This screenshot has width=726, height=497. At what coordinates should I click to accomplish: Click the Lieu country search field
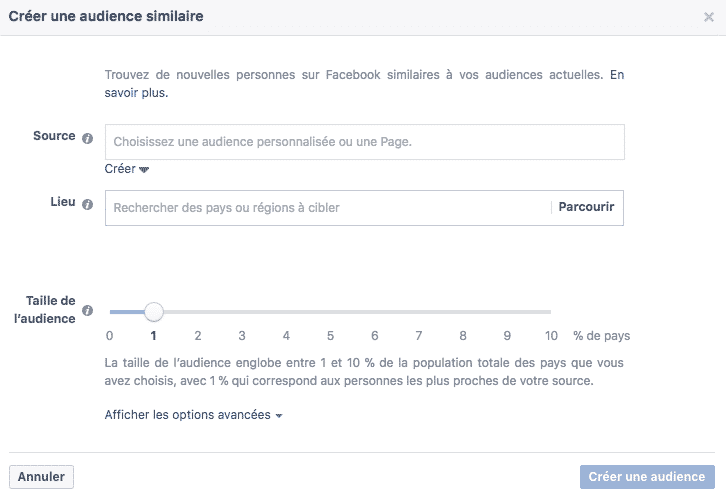coord(326,208)
